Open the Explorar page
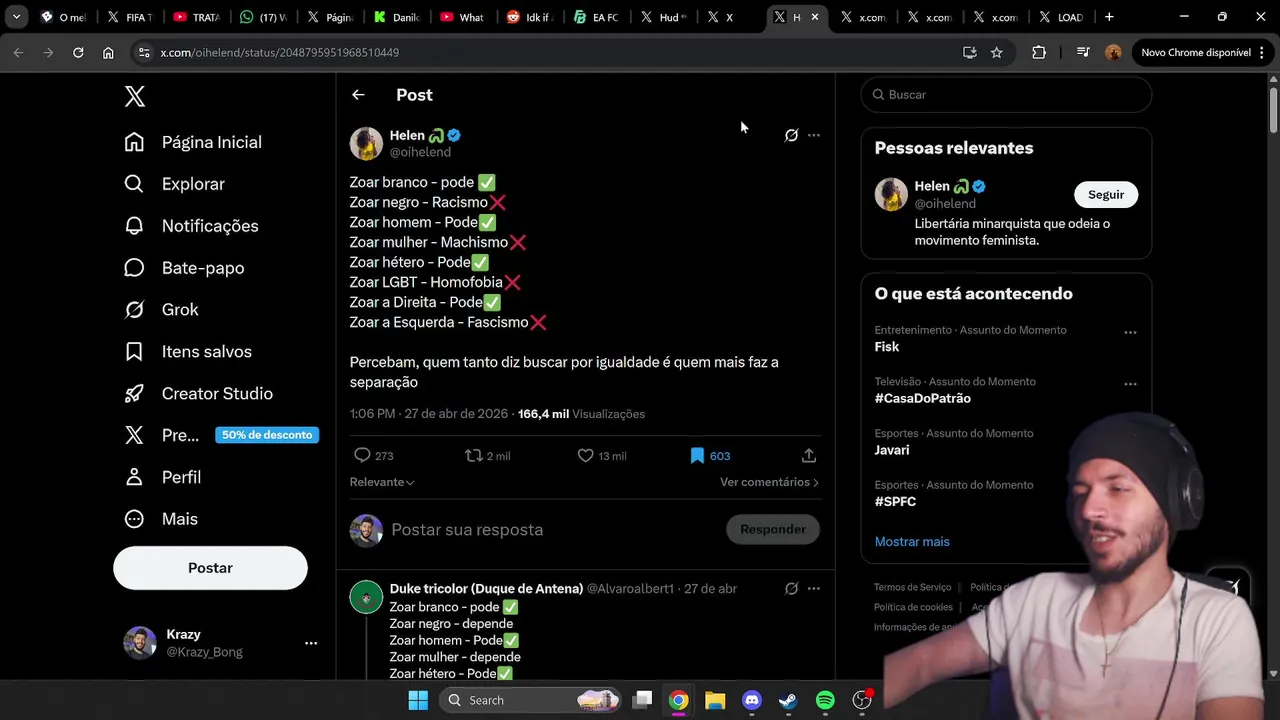This screenshot has width=1280, height=720. tap(174, 184)
